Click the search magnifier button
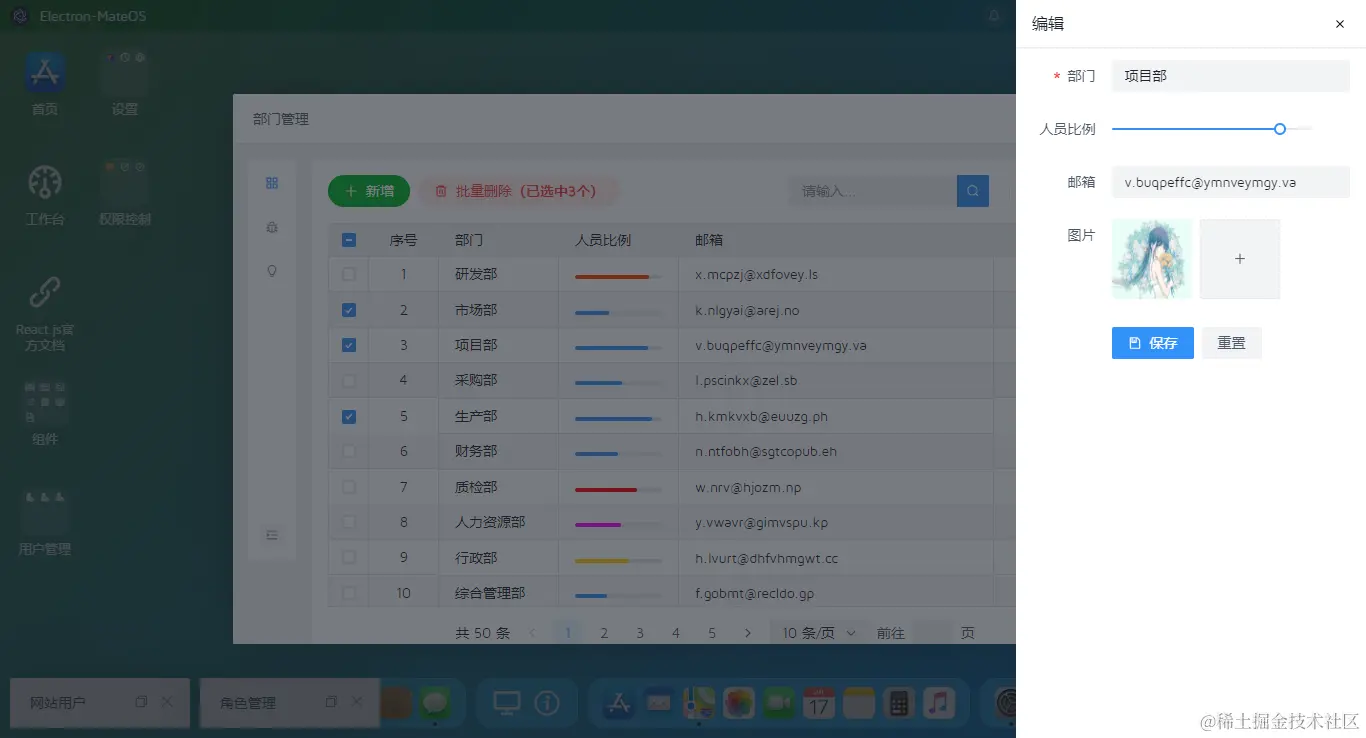This screenshot has width=1366, height=738. pos(972,190)
